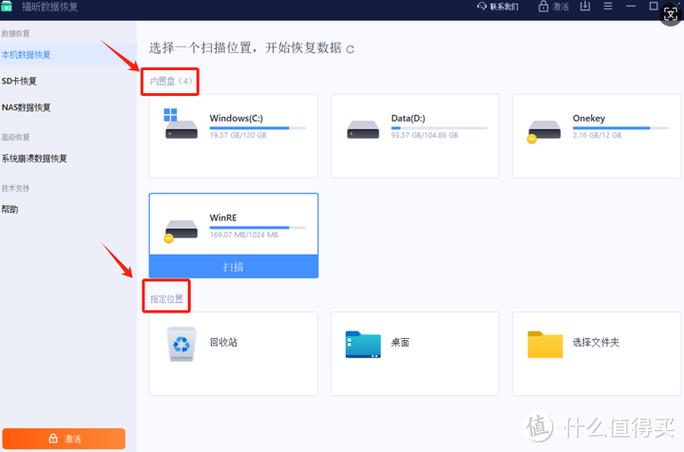Click the Data(D:) usage progress bar
Screen dimensions: 684x452
click(439, 128)
